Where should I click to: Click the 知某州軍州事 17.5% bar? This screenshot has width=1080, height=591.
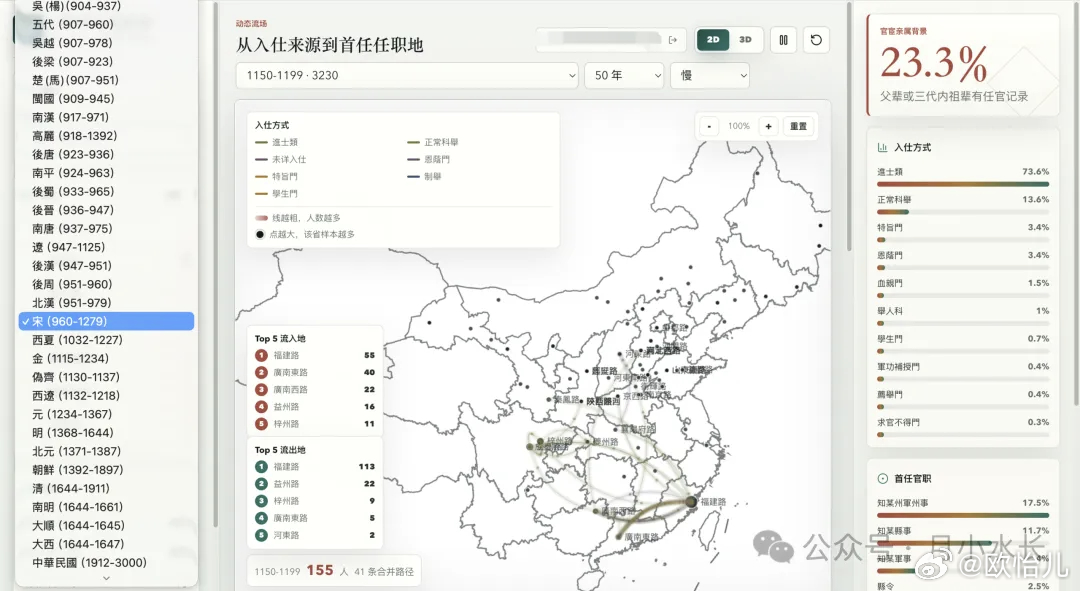963,515
